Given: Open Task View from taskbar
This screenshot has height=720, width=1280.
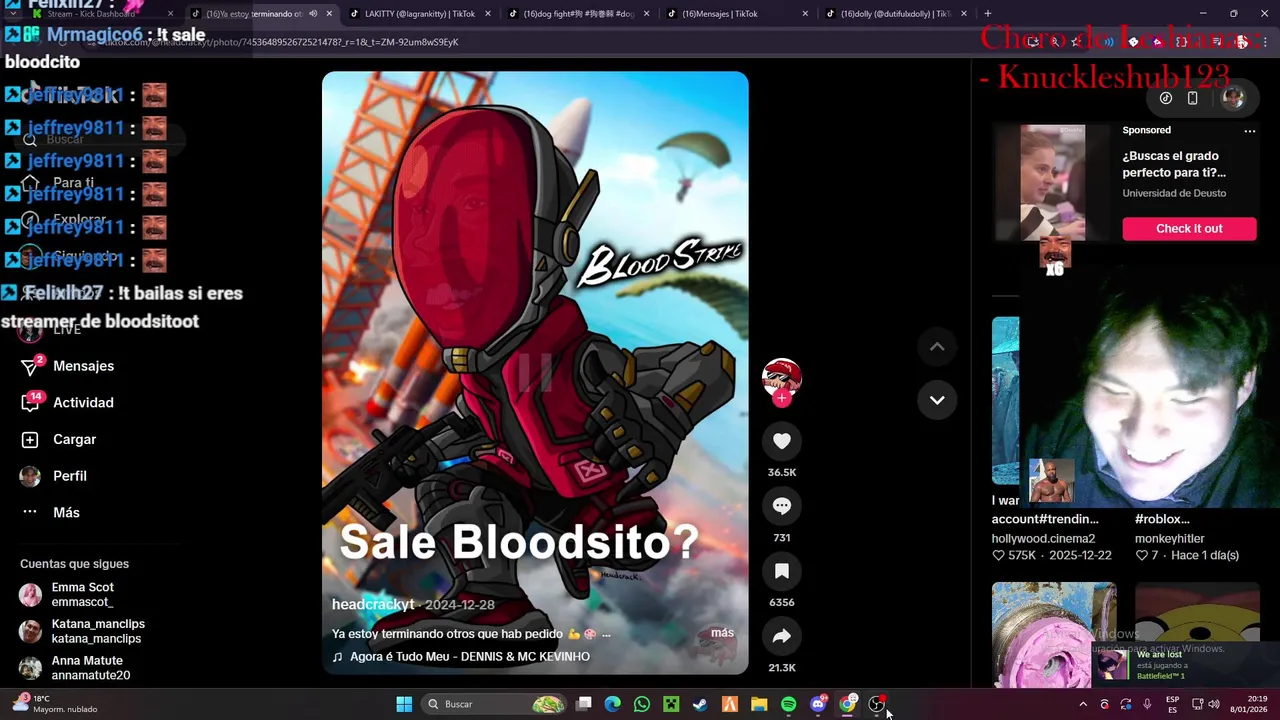Looking at the screenshot, I should (584, 704).
